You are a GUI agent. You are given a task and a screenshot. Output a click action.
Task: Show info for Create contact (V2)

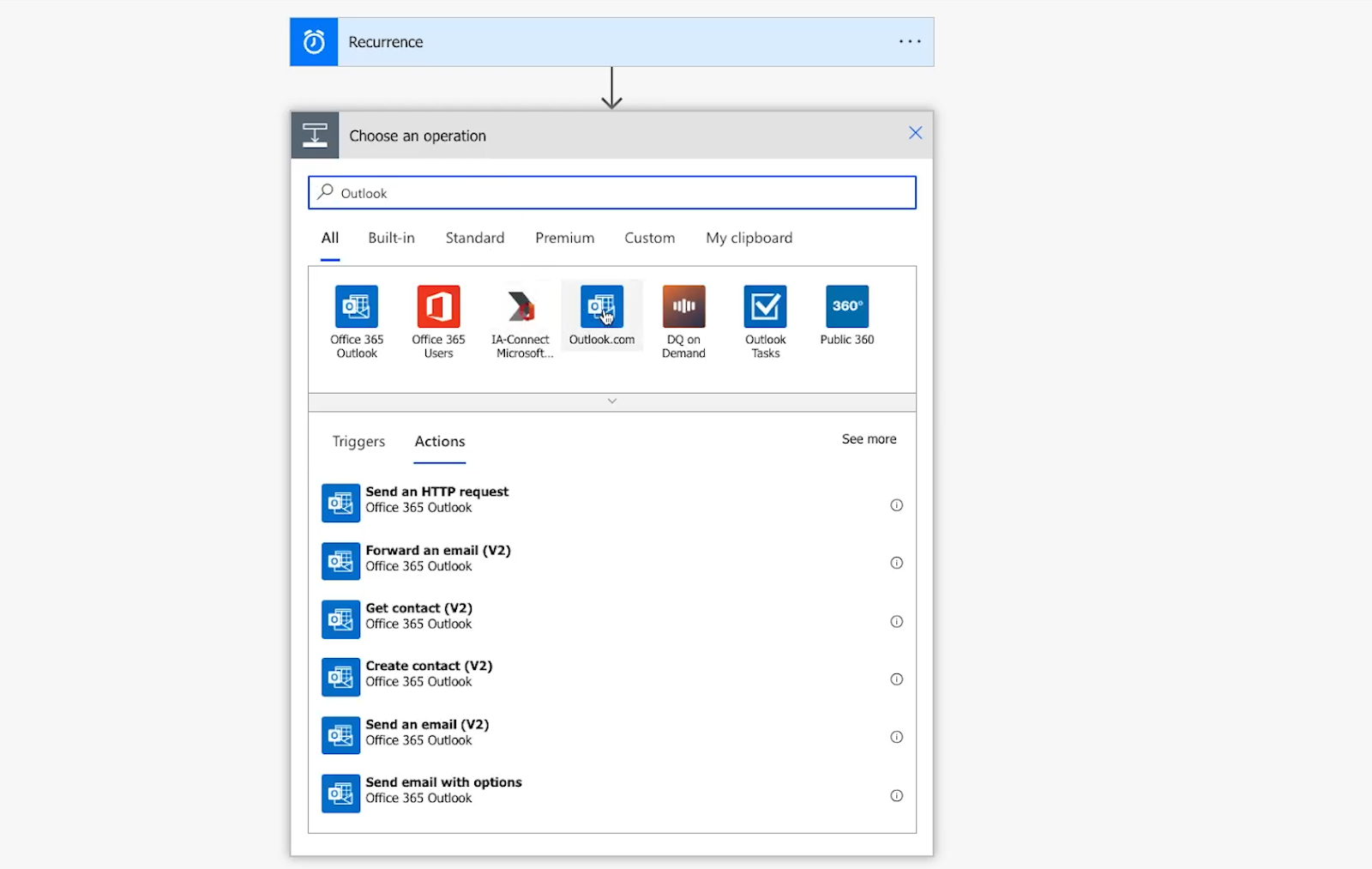click(x=896, y=679)
